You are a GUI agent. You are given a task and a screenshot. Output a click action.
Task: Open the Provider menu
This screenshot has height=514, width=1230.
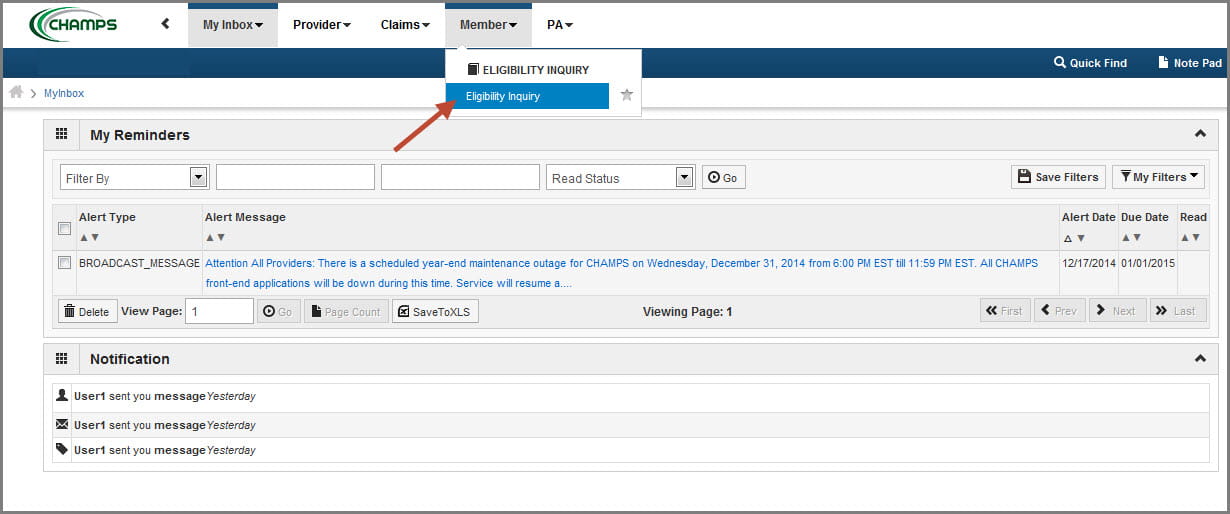pyautogui.click(x=321, y=25)
